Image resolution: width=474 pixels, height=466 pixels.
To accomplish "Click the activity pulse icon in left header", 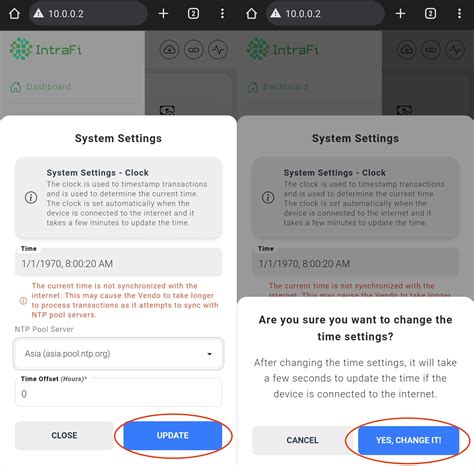I will pyautogui.click(x=218, y=50).
